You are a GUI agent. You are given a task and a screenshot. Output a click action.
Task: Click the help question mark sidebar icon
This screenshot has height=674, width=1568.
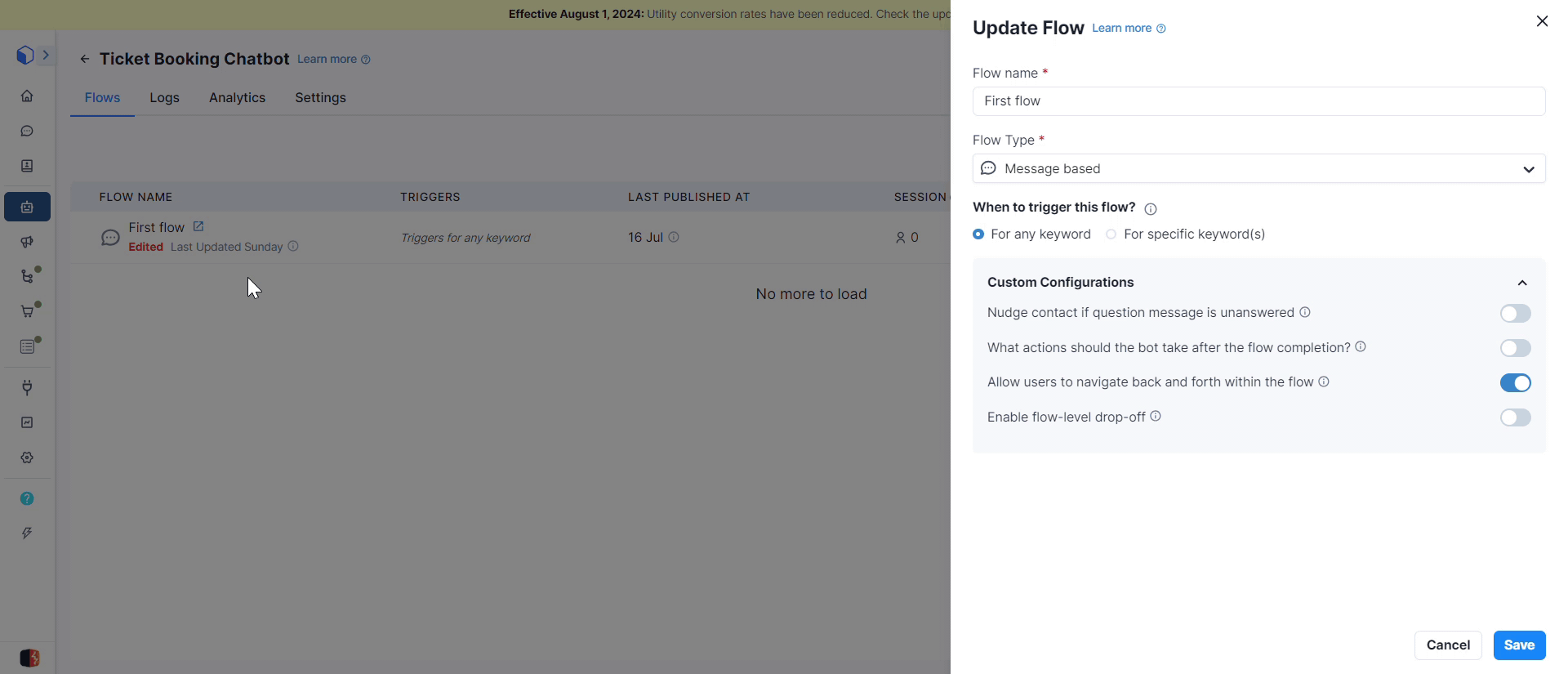(x=27, y=499)
